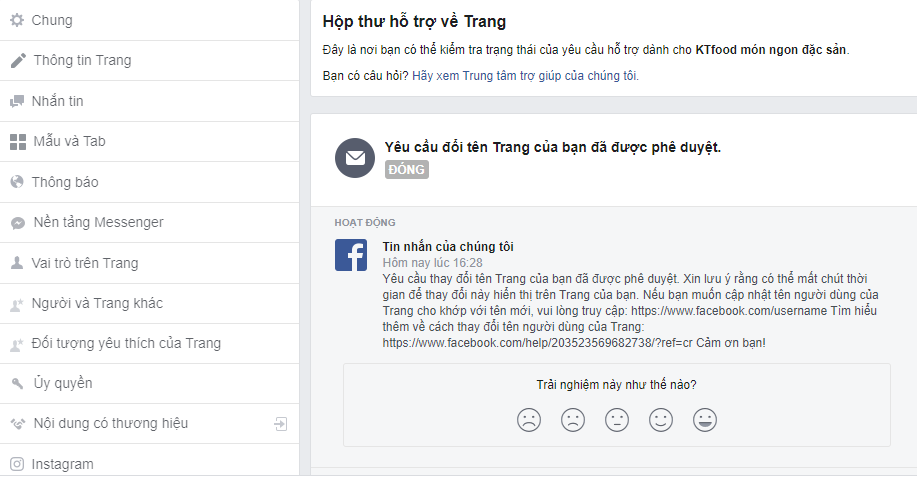Click the Tin nhắn của chúng tôi sender name
This screenshot has width=917, height=479.
[x=448, y=247]
